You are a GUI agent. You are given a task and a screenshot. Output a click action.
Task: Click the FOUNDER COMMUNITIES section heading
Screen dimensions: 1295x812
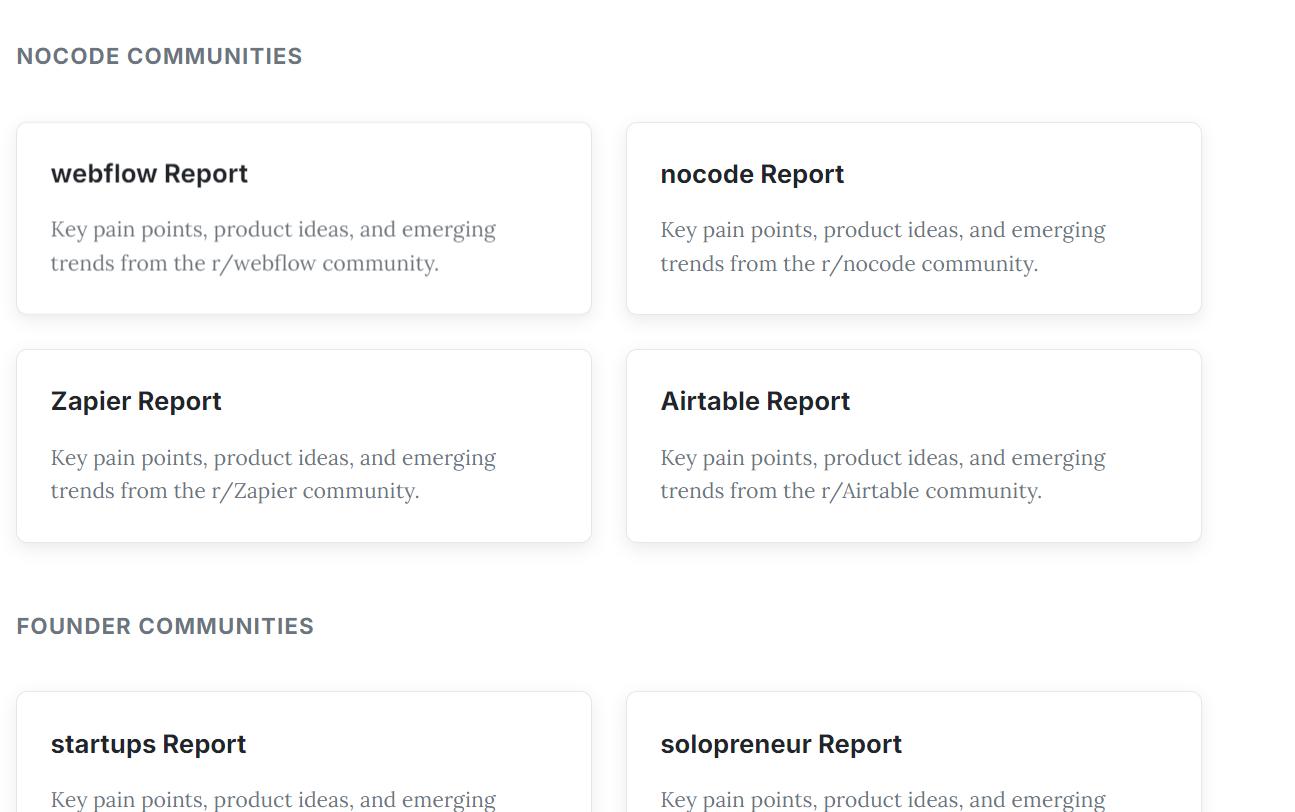click(165, 626)
